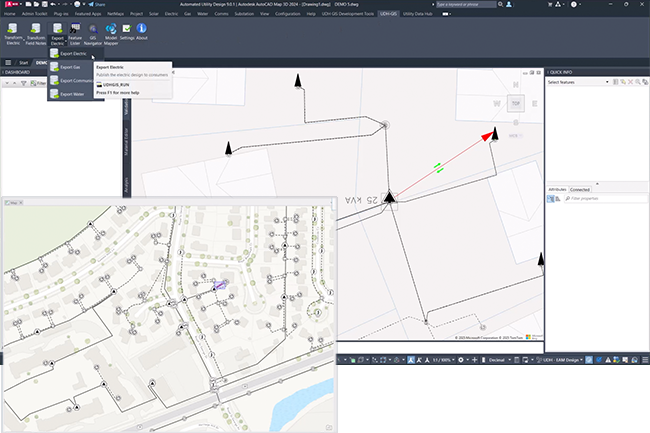Choose Export Water menu entry

[x=71, y=94]
